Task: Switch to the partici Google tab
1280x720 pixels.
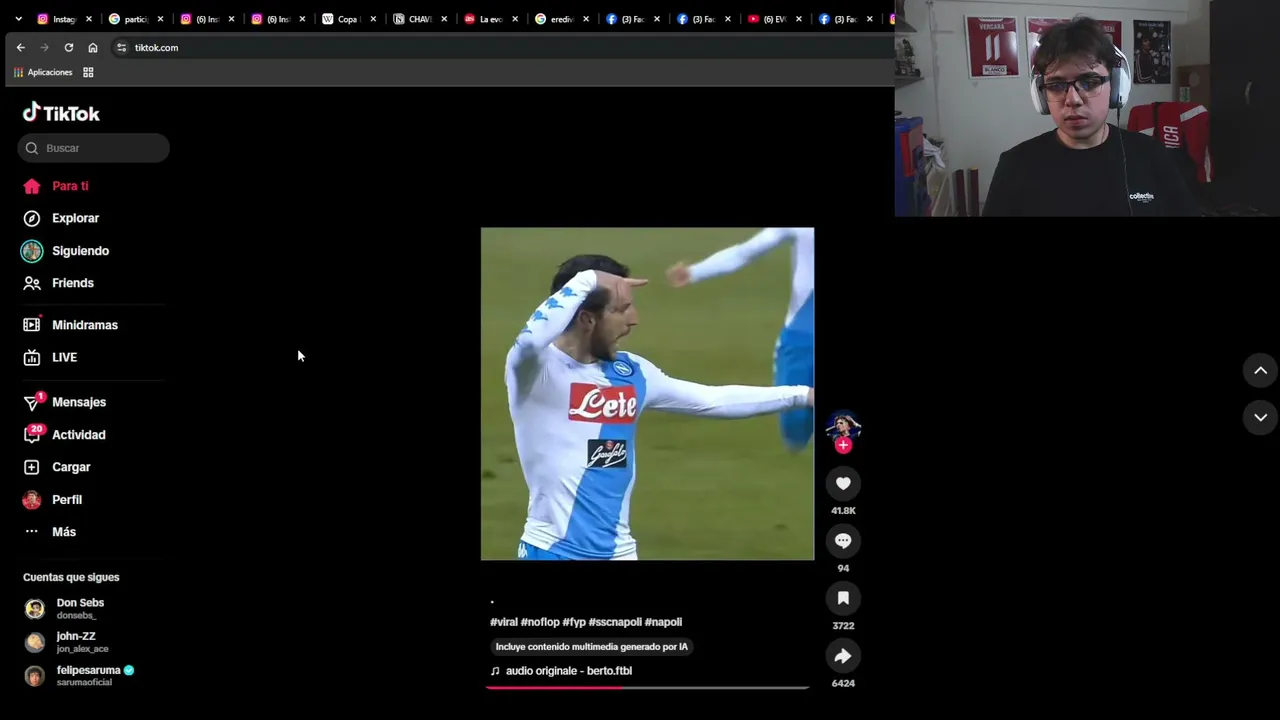Action: [x=128, y=19]
